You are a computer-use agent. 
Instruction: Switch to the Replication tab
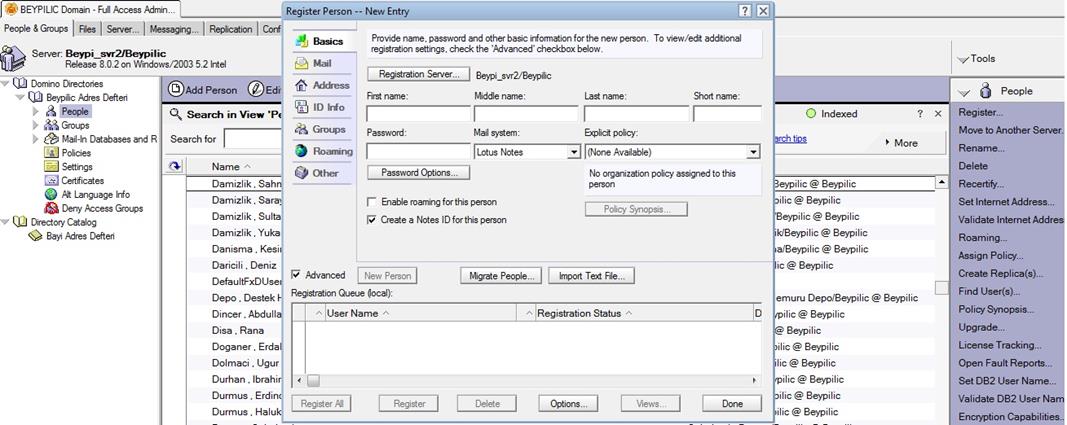click(x=231, y=29)
